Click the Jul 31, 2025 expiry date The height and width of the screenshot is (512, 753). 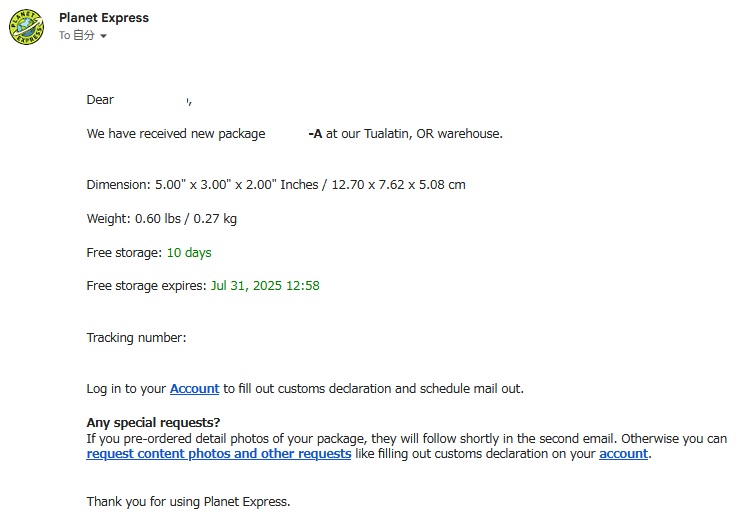(x=265, y=286)
